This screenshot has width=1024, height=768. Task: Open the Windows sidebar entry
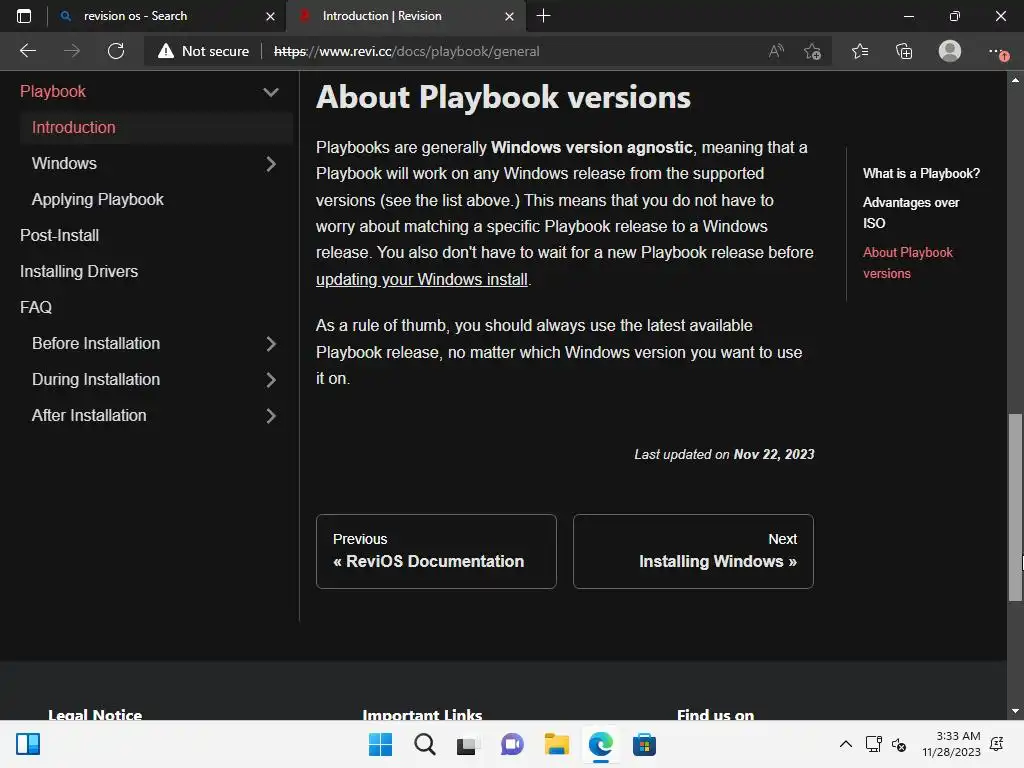click(64, 163)
